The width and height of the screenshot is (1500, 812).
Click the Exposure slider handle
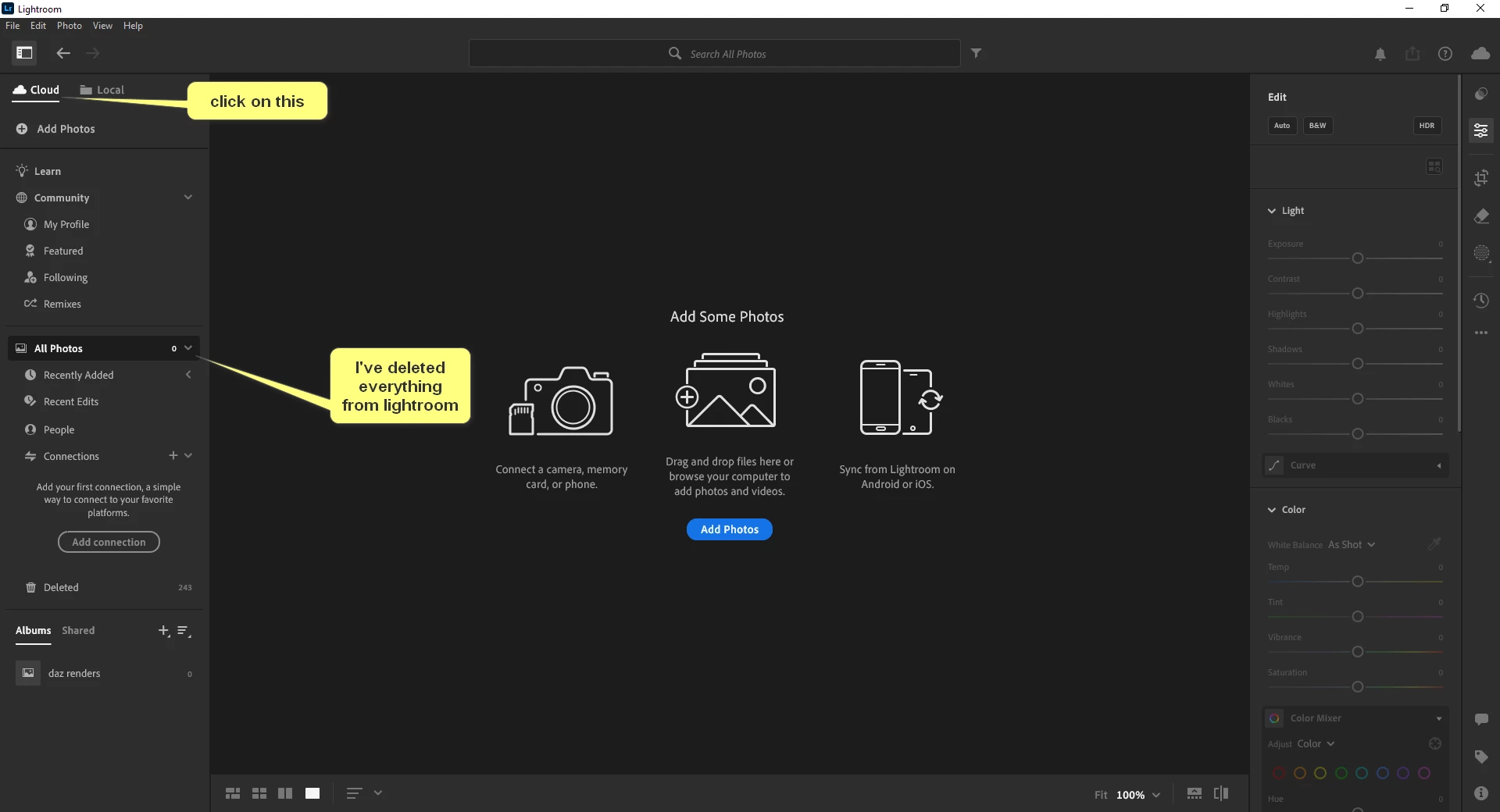[x=1358, y=258]
